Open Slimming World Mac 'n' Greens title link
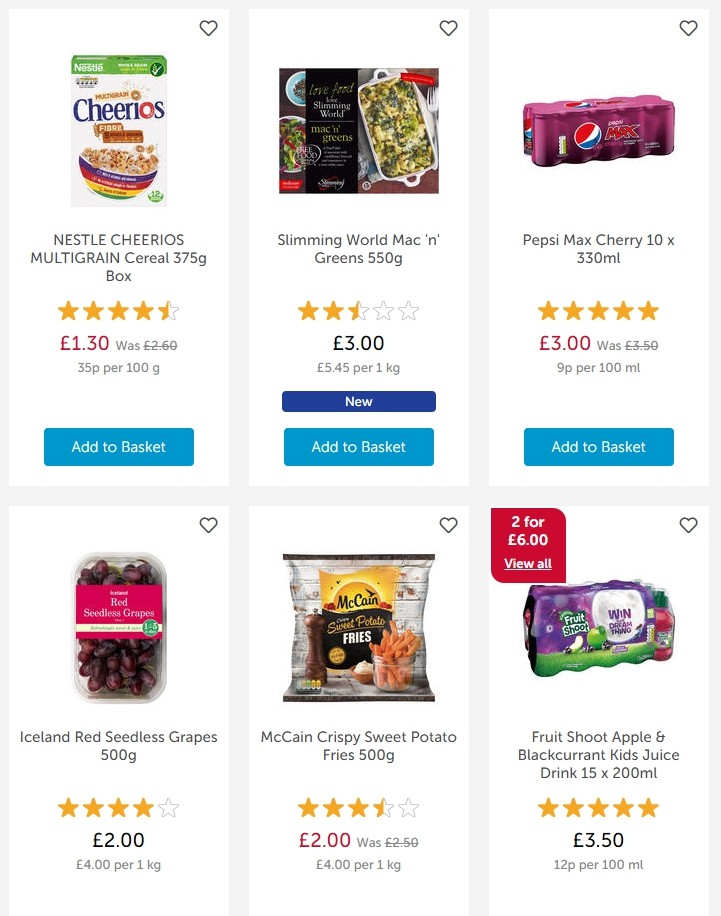The width and height of the screenshot is (721, 916). (x=359, y=249)
